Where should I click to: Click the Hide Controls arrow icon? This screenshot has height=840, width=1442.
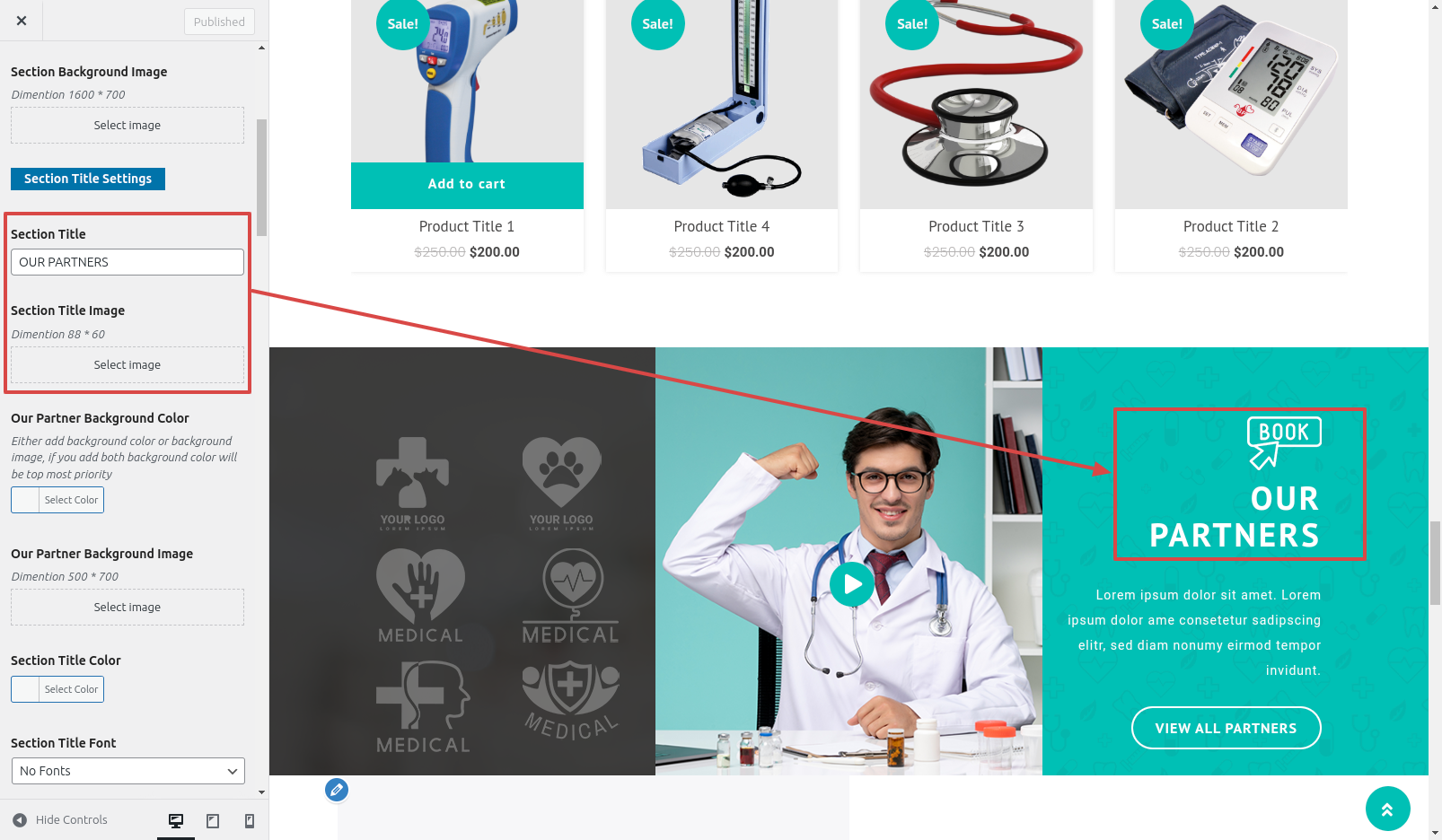(20, 820)
